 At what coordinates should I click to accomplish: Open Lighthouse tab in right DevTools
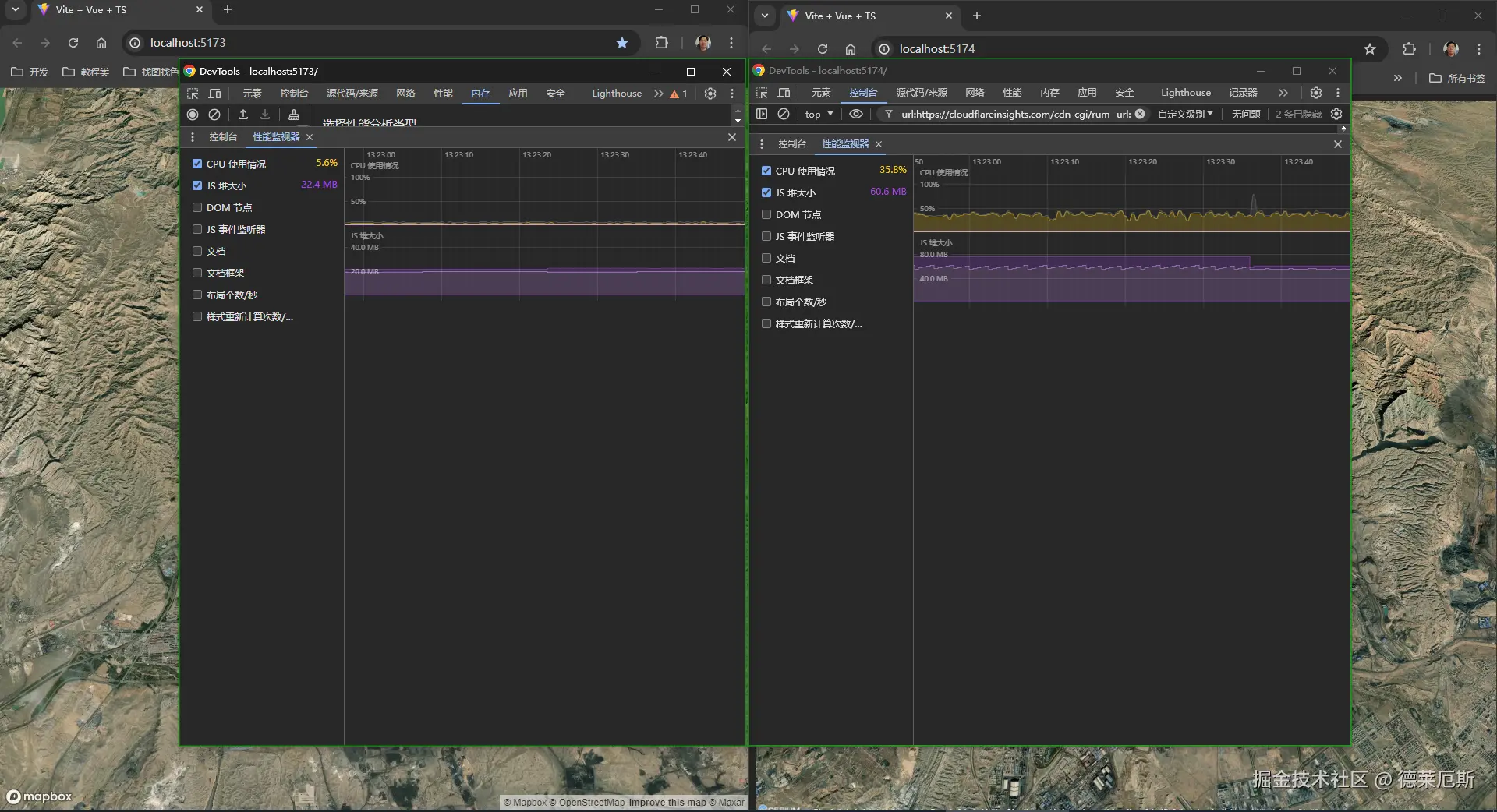[x=1185, y=93]
